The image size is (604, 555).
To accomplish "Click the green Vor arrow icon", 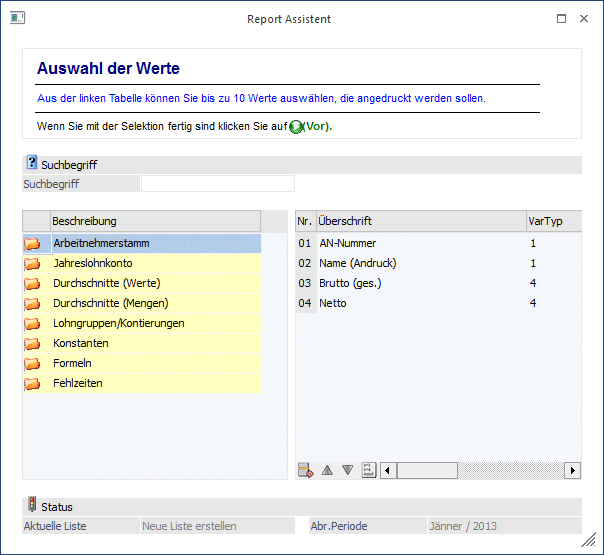I will tap(296, 128).
